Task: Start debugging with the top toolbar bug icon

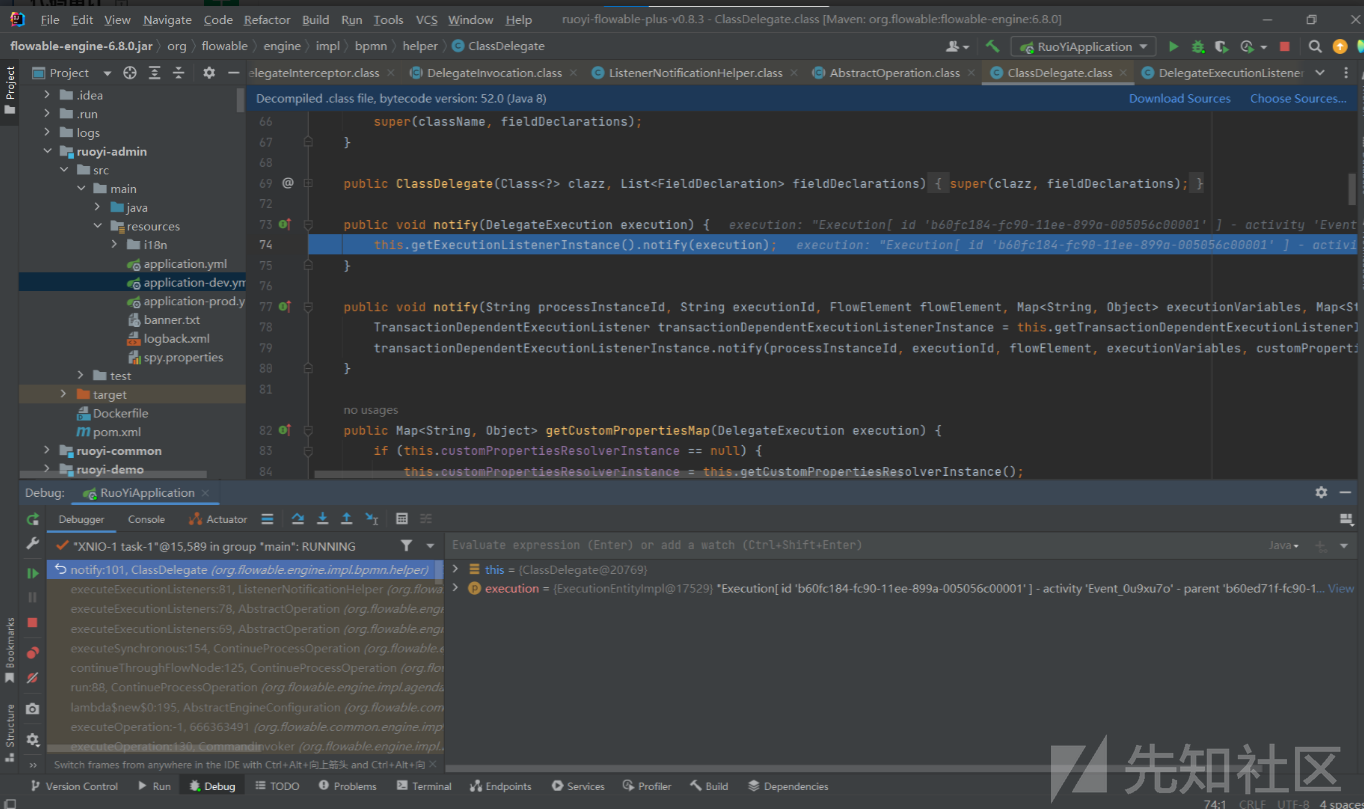Action: point(1197,47)
